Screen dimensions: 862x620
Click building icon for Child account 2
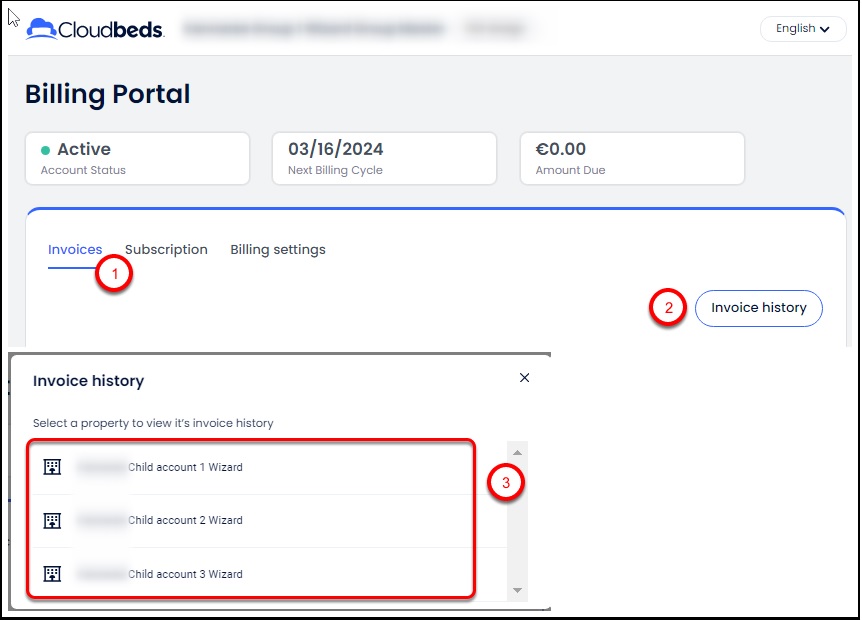click(x=53, y=520)
